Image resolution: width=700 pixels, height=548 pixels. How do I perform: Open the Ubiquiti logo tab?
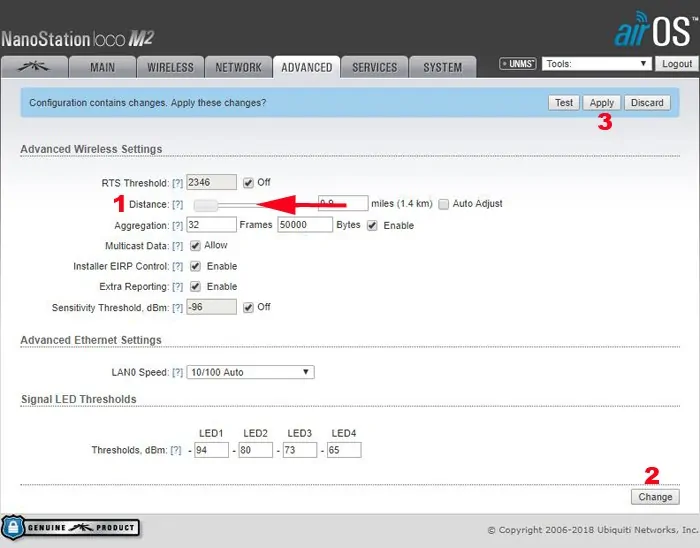pos(34,67)
